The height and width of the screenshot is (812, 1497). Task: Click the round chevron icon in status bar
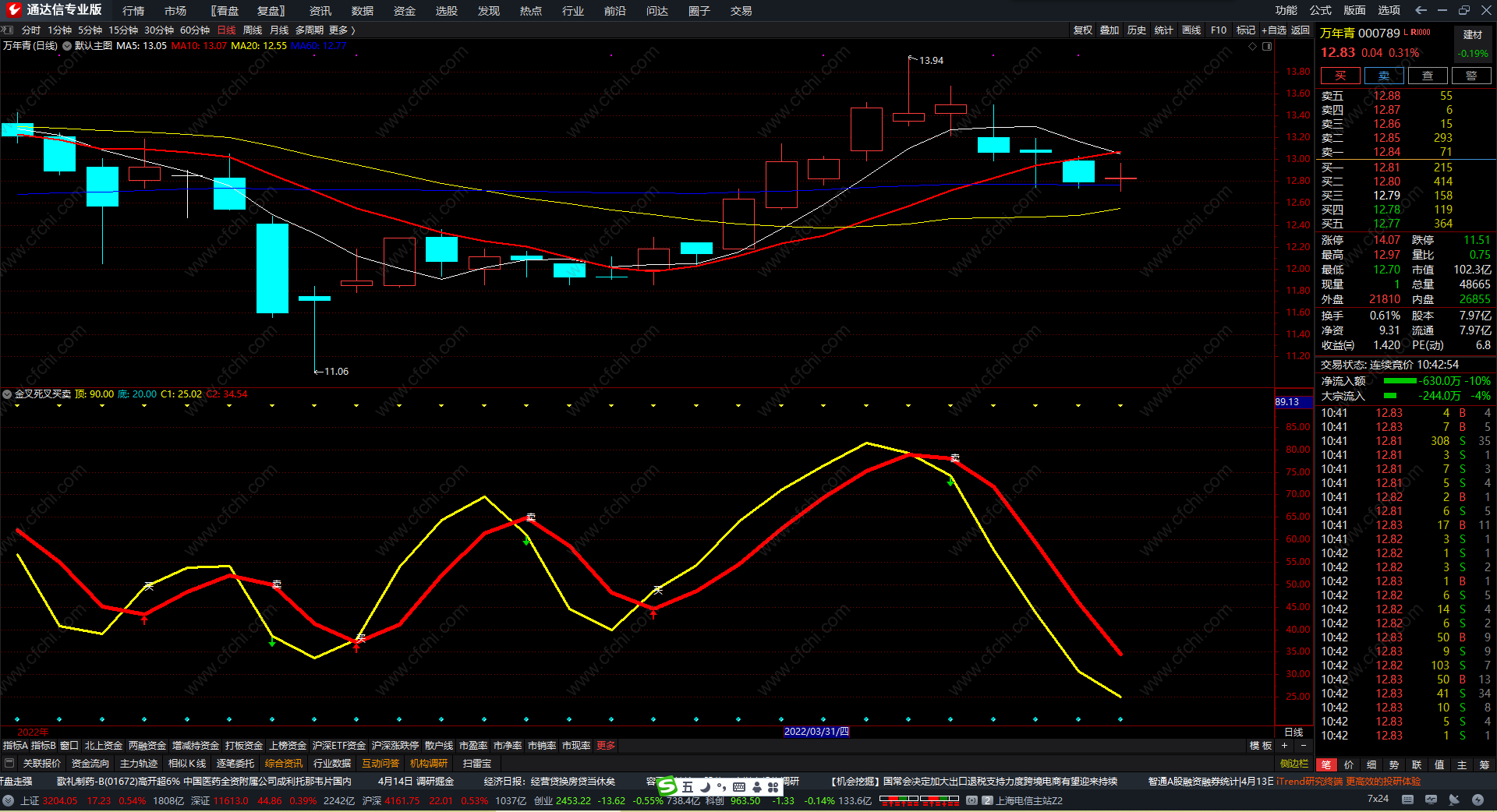pos(8,800)
